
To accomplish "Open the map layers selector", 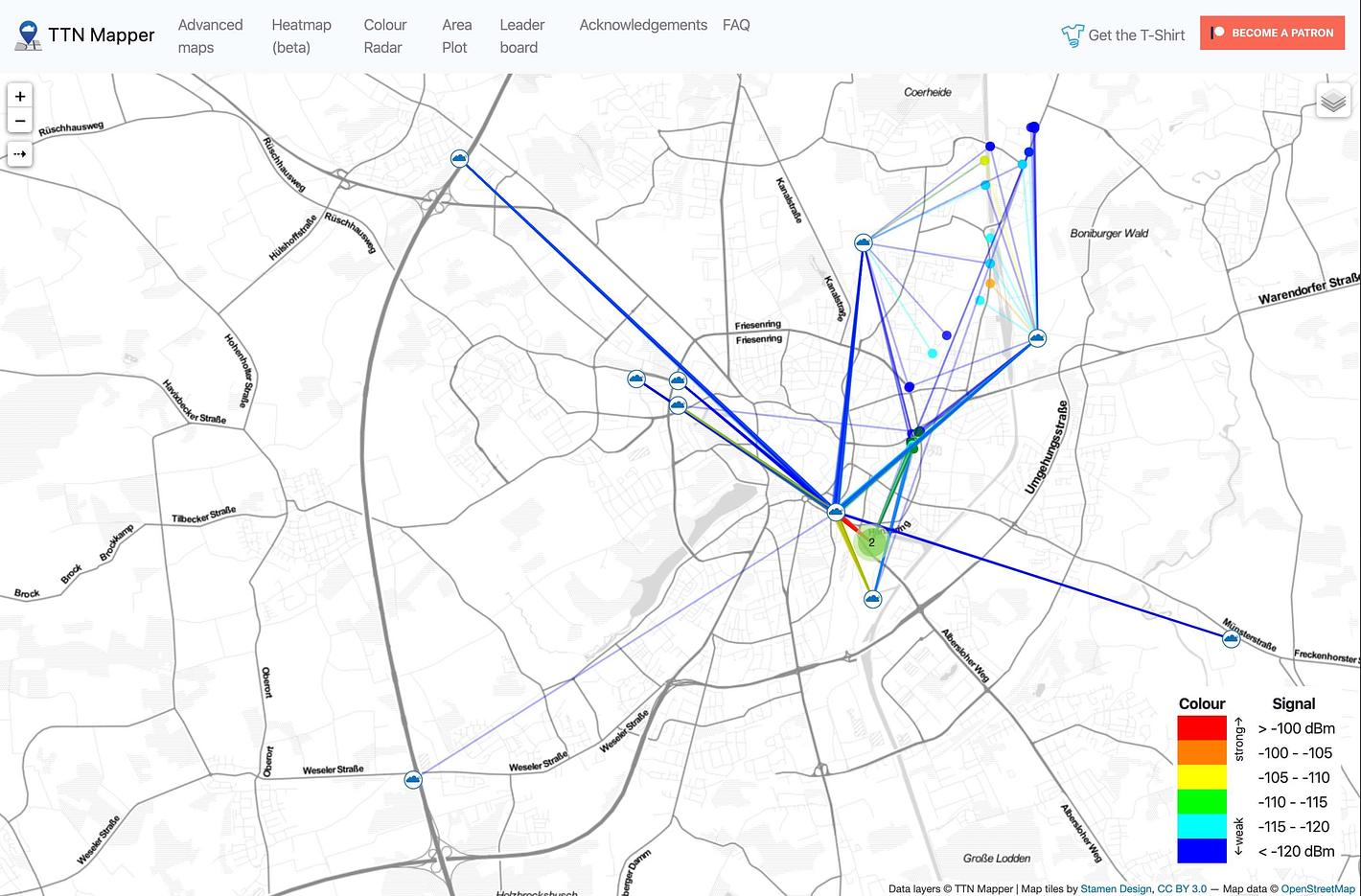I will pos(1333,101).
